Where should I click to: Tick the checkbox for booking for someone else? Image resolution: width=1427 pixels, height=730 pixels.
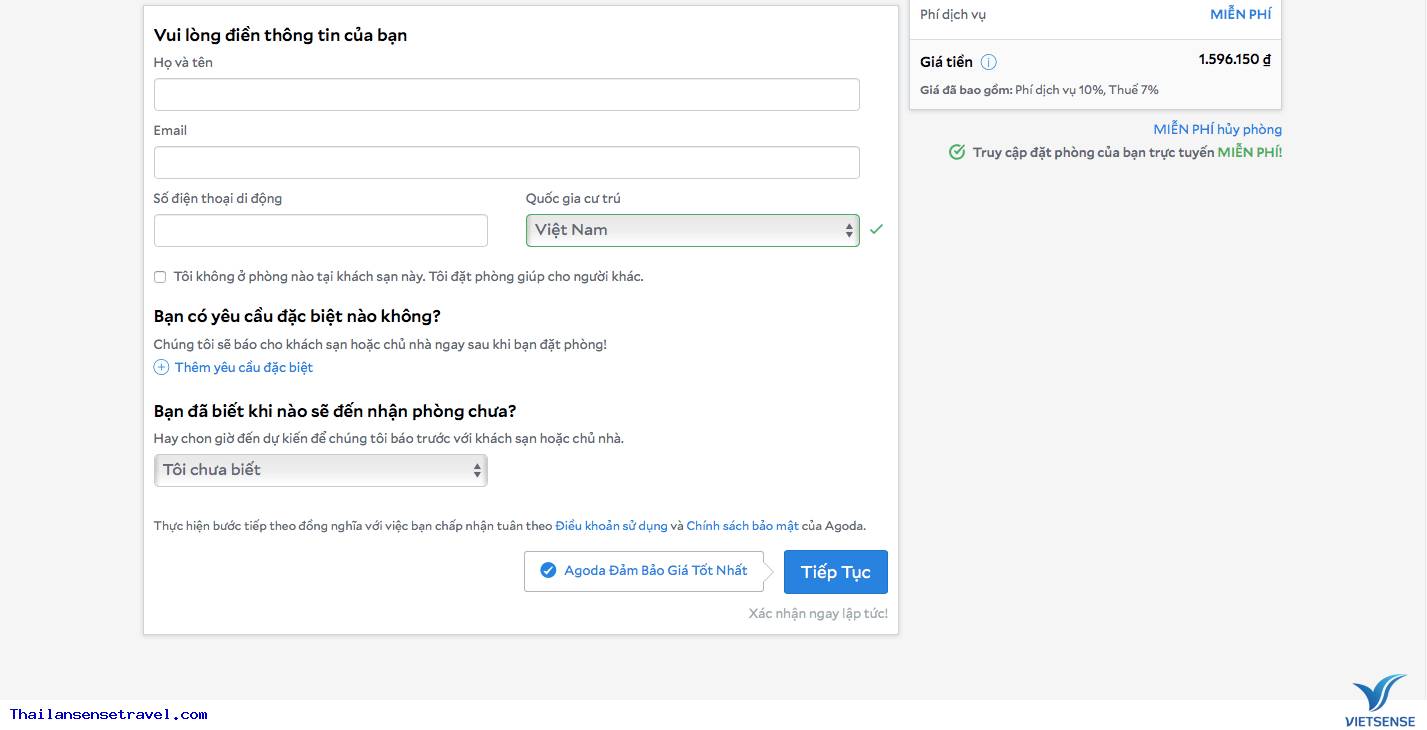coord(160,277)
